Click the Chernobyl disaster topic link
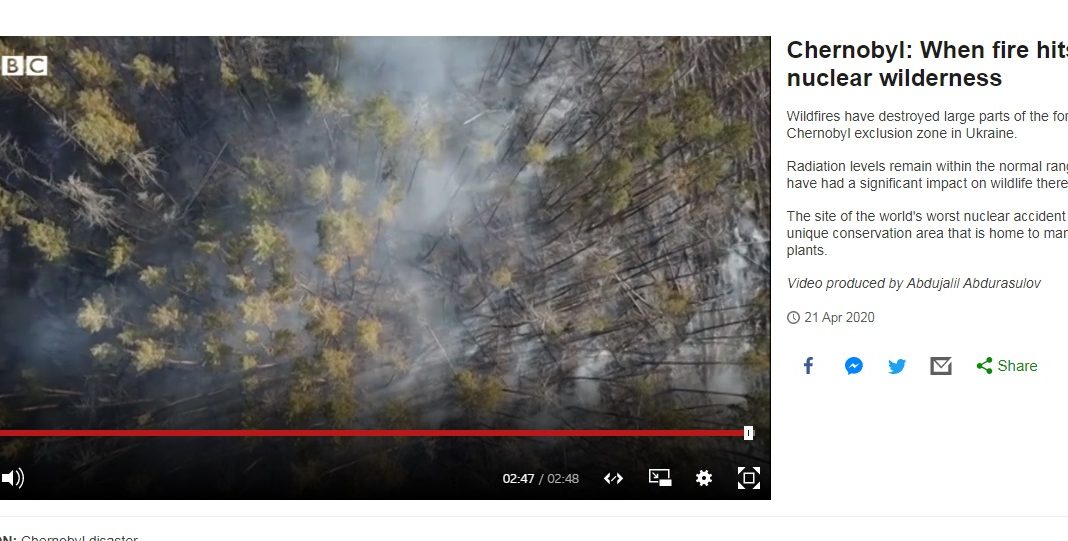The image size is (1068, 541). (79, 538)
